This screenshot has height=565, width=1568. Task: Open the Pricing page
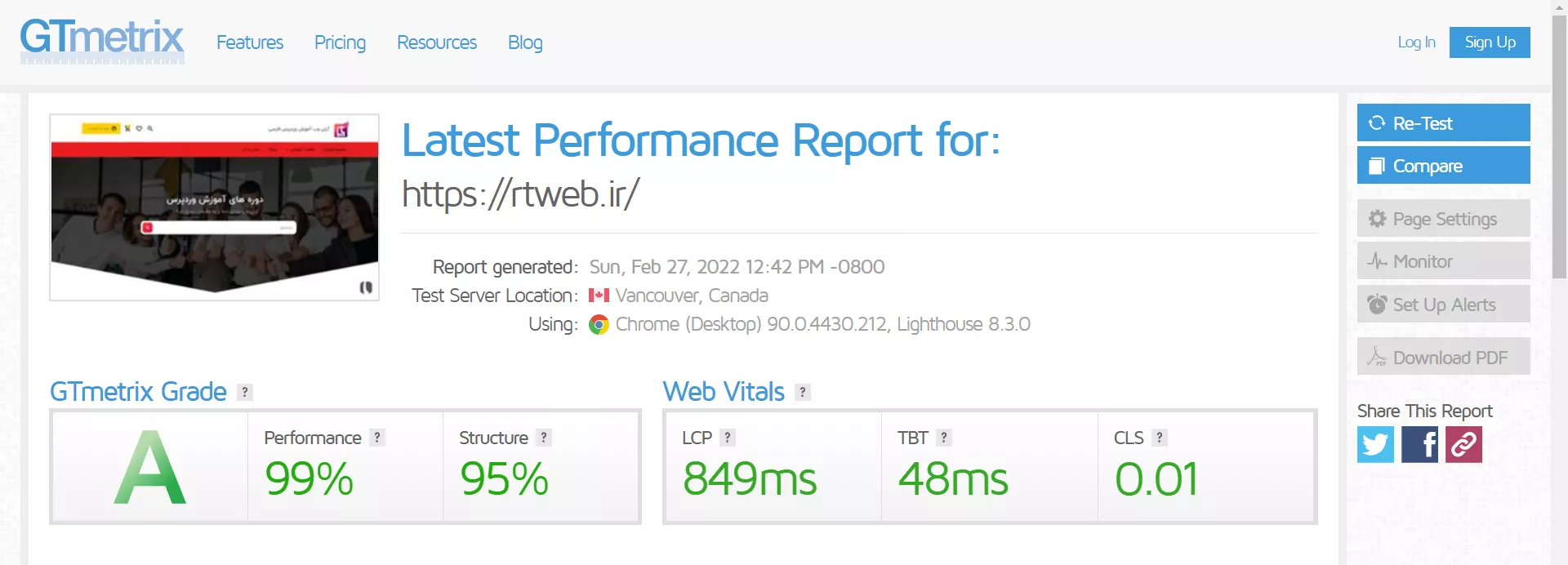pos(340,42)
